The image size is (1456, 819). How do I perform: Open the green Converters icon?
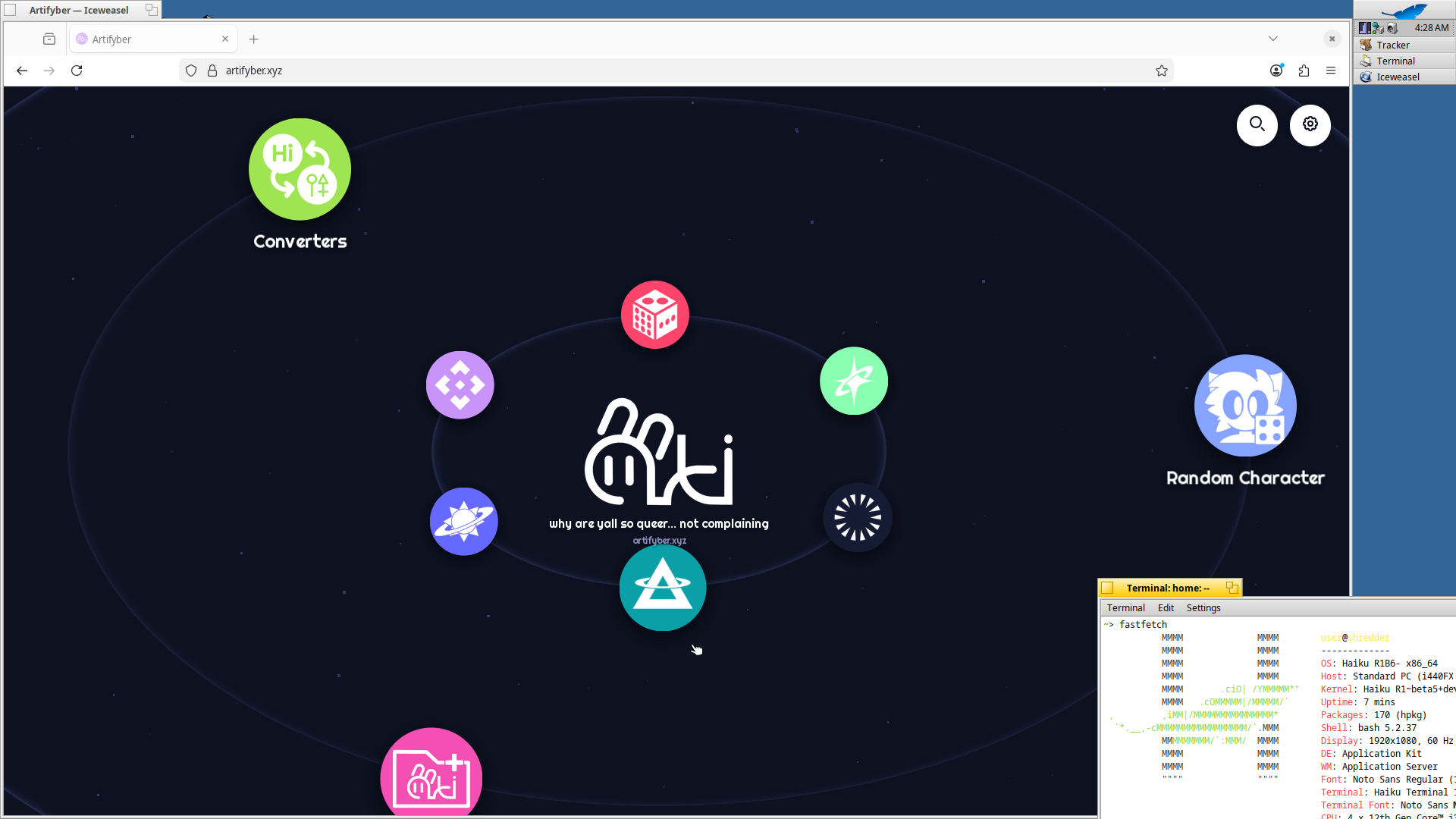[x=300, y=169]
